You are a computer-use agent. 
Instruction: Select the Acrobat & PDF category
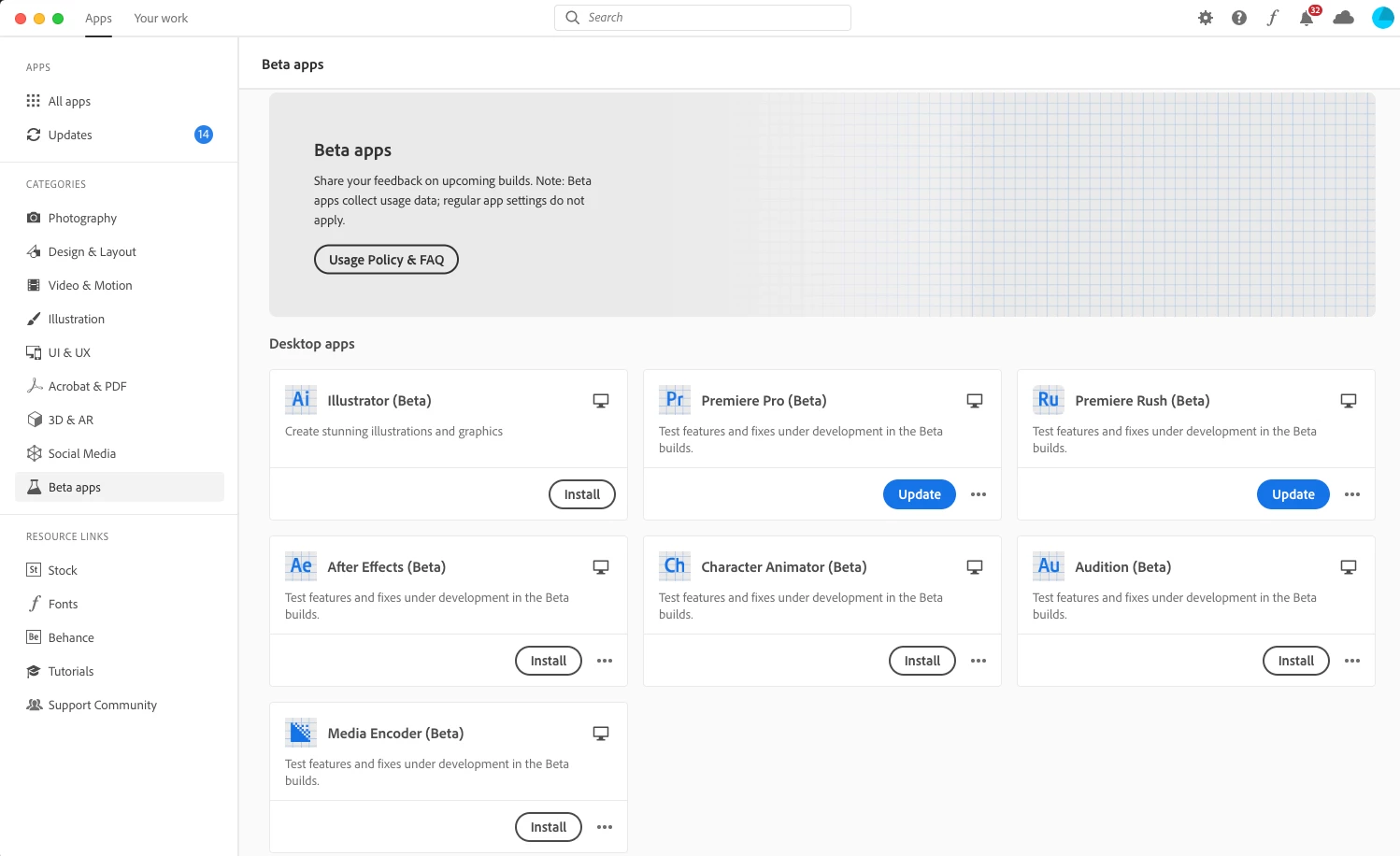point(120,386)
